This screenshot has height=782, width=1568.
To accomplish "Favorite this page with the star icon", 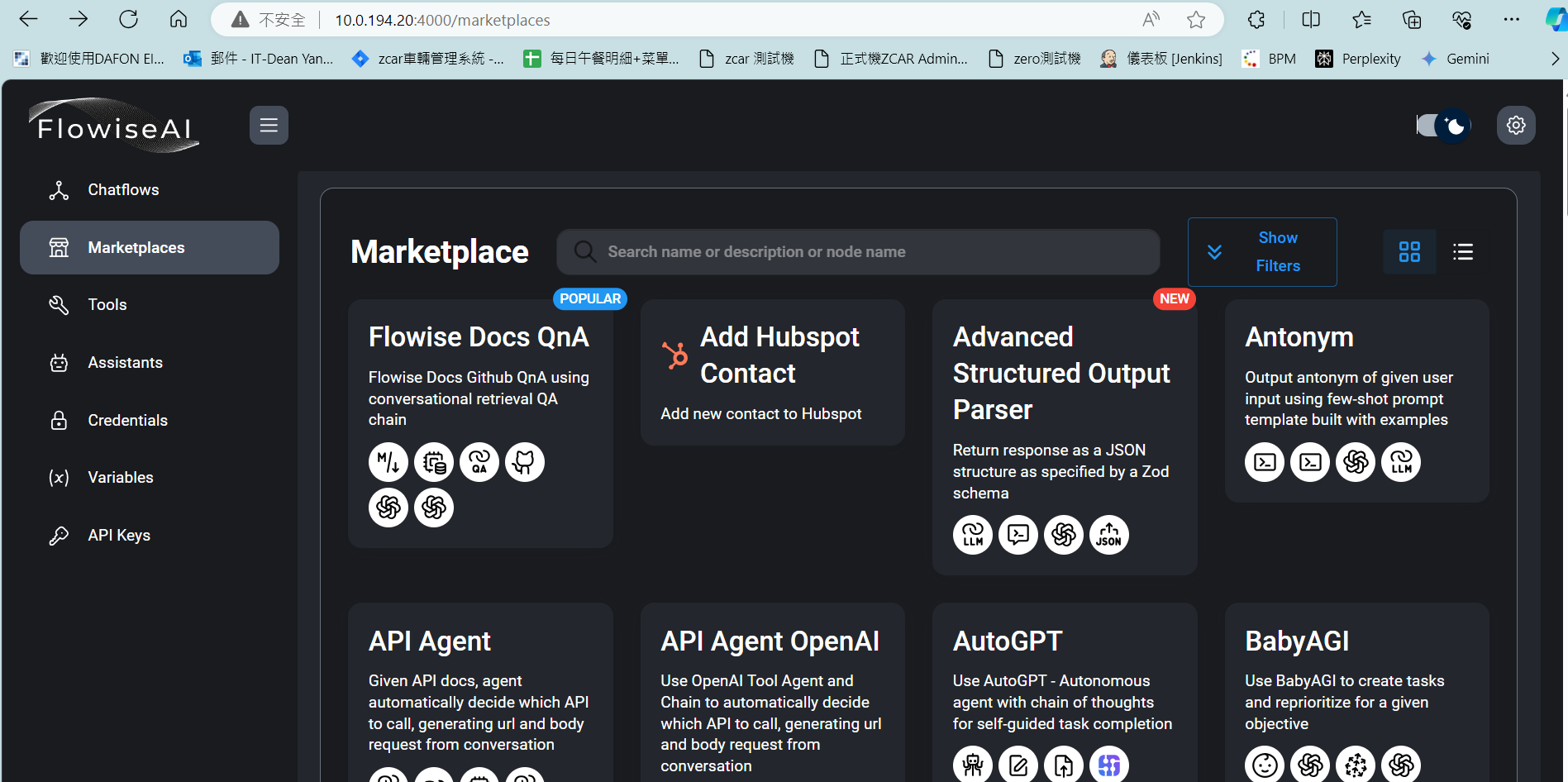I will tap(1195, 20).
